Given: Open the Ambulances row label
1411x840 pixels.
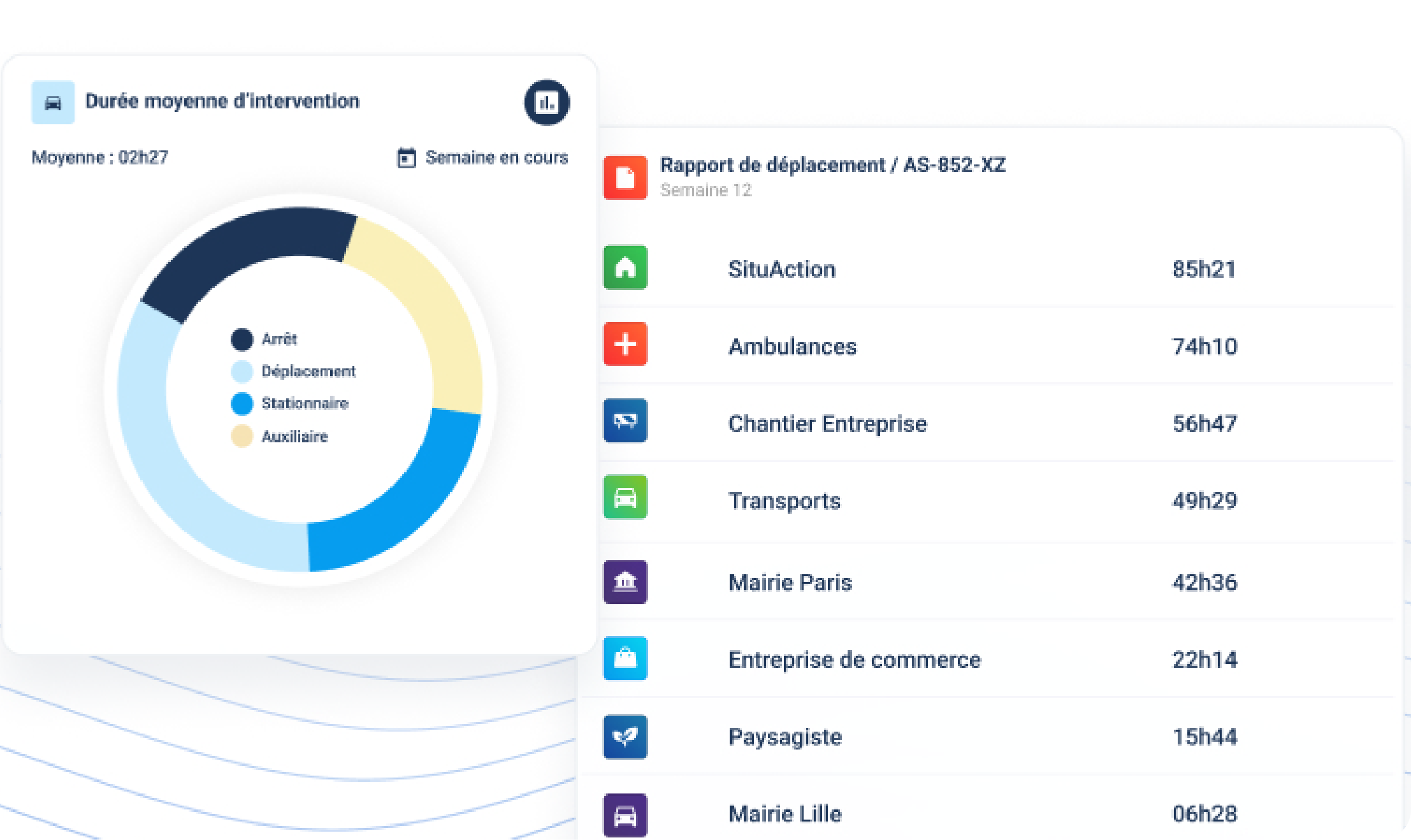Looking at the screenshot, I should coord(792,347).
